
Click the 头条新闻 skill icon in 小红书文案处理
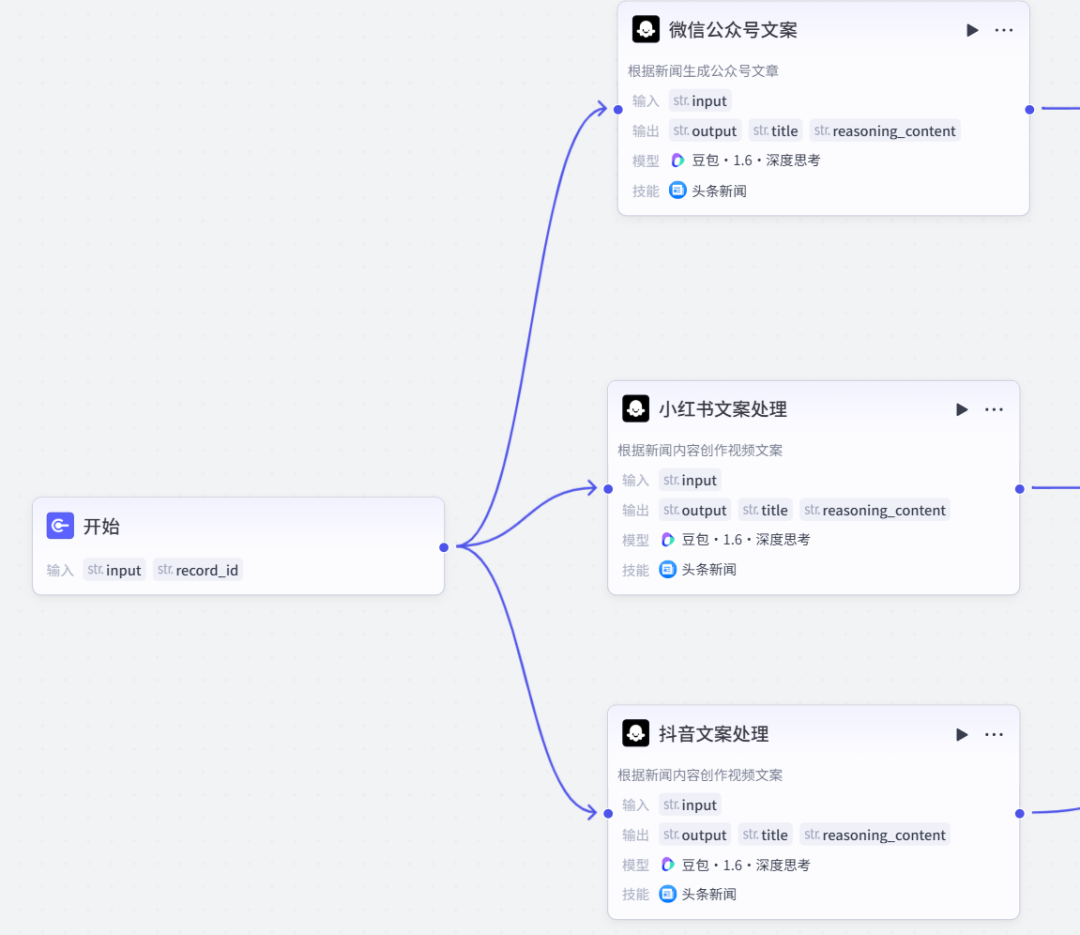pos(668,568)
